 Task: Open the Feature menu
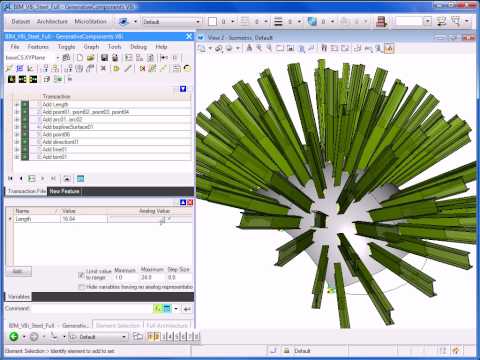pos(38,47)
